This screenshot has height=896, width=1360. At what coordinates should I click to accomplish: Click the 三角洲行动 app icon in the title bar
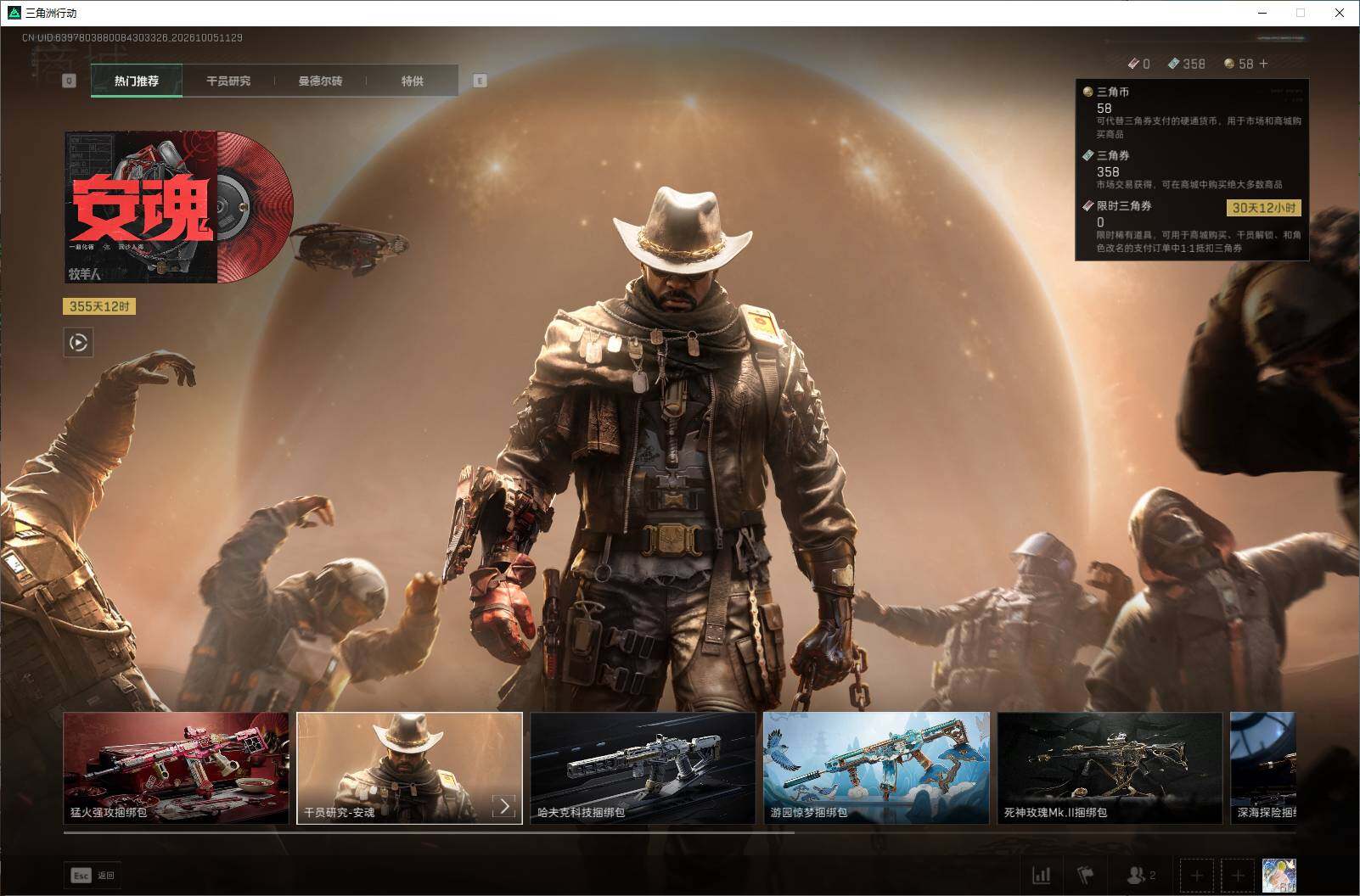(x=14, y=13)
